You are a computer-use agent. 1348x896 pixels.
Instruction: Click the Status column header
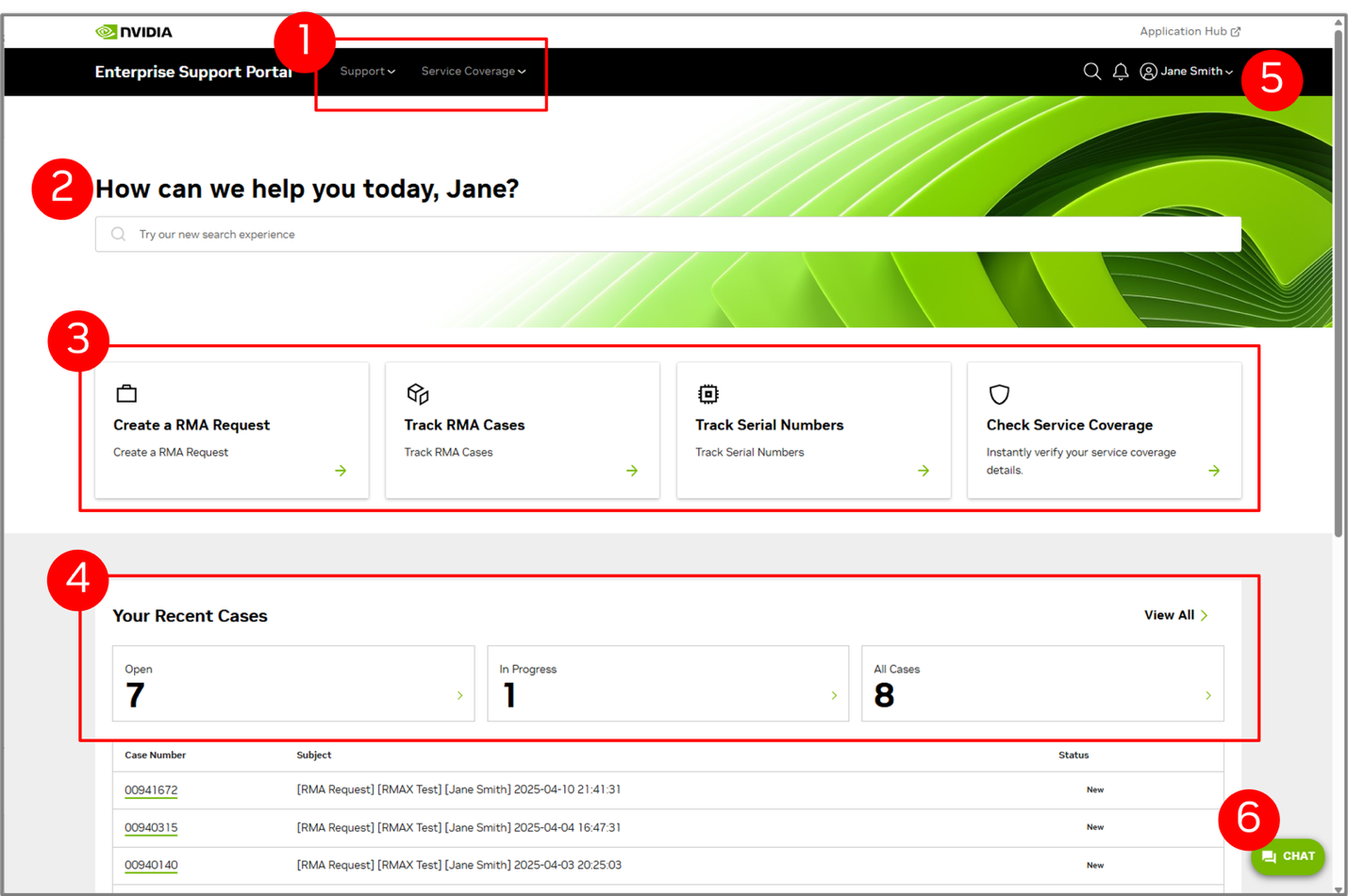tap(1073, 755)
